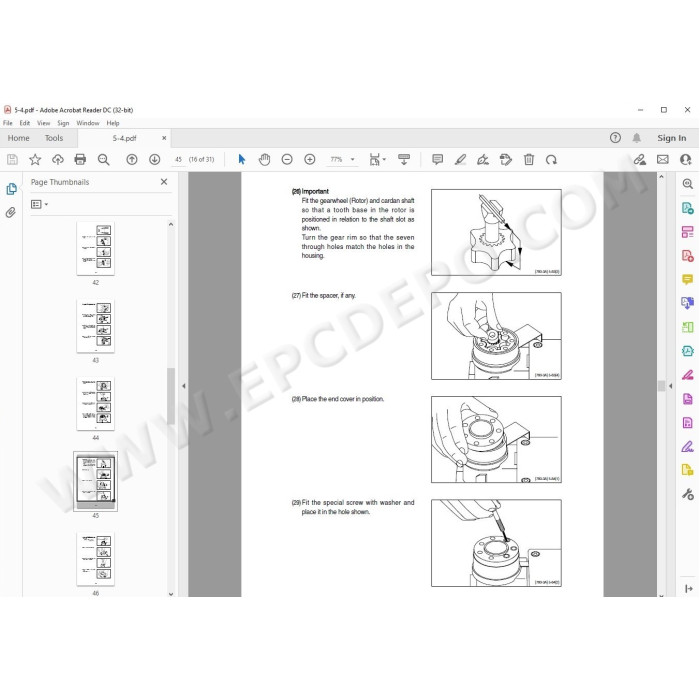The height and width of the screenshot is (700, 700).
Task: Collapse the right tools pane arrow
Action: pos(671,386)
